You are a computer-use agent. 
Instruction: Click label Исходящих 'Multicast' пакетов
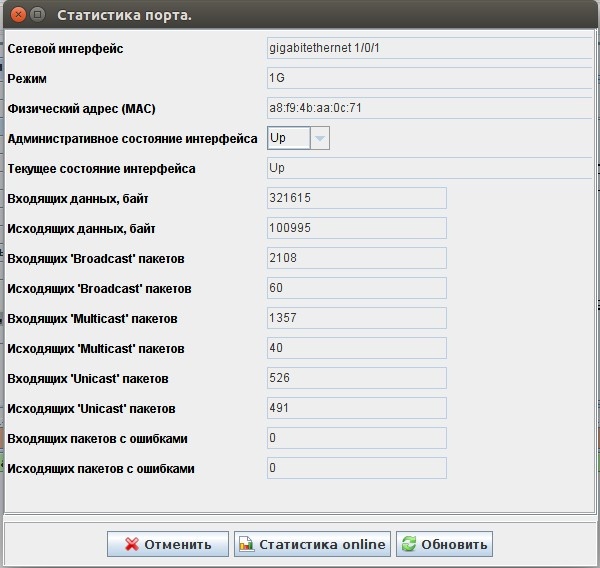(x=96, y=349)
